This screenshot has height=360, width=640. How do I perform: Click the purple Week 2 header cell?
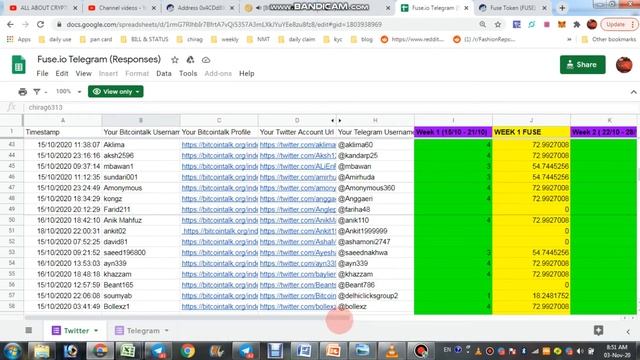point(604,132)
